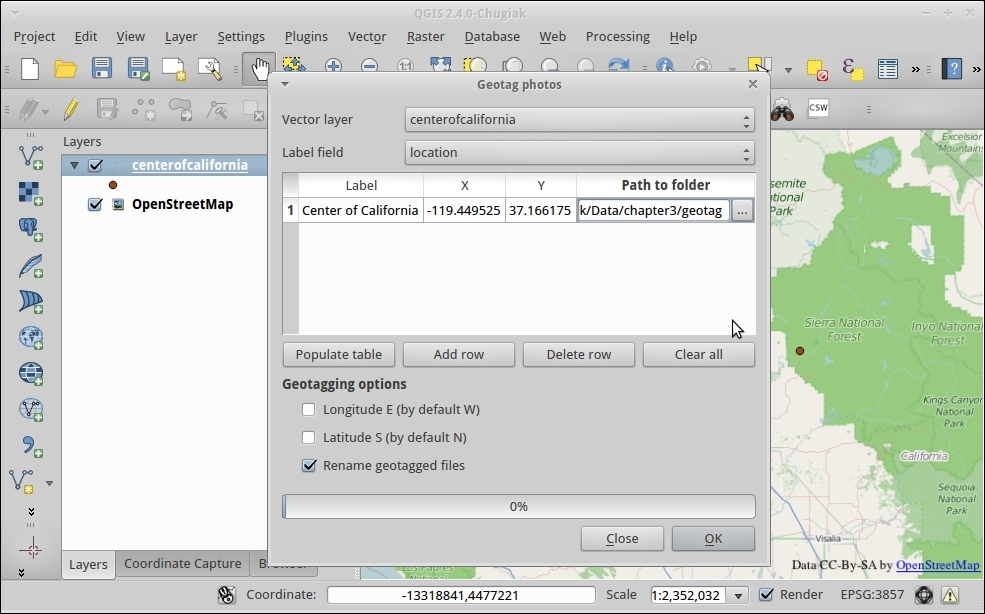Collapse the centerofcalifornia layer tree

(x=74, y=165)
